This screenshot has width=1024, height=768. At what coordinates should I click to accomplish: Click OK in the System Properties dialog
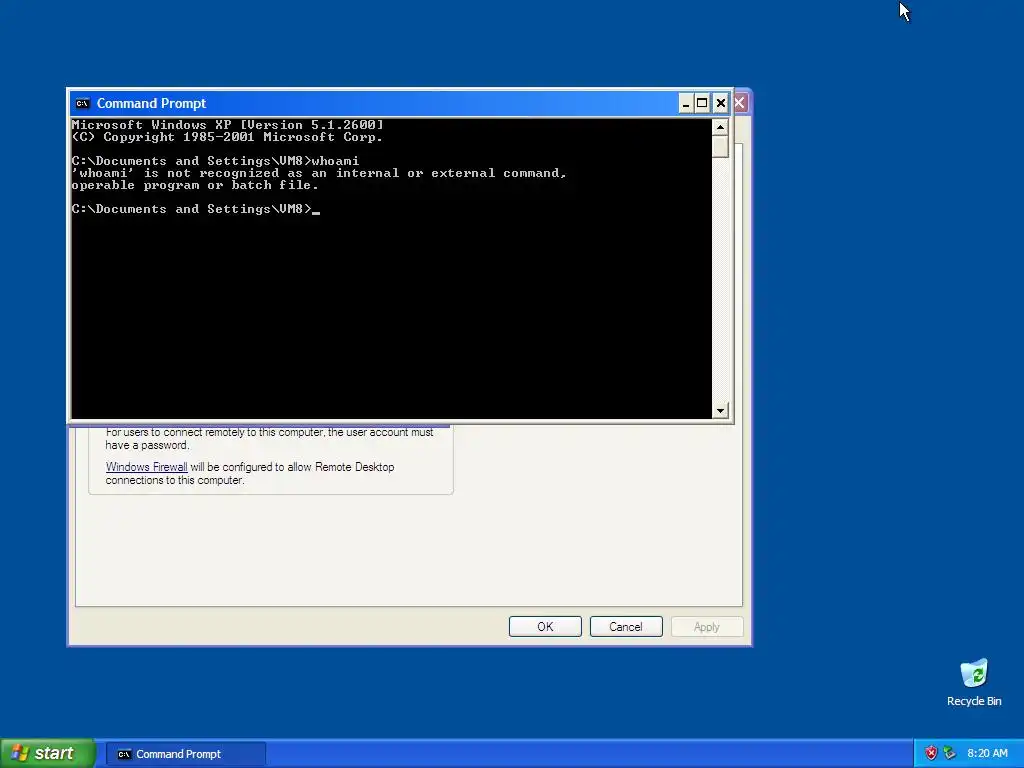click(x=545, y=627)
